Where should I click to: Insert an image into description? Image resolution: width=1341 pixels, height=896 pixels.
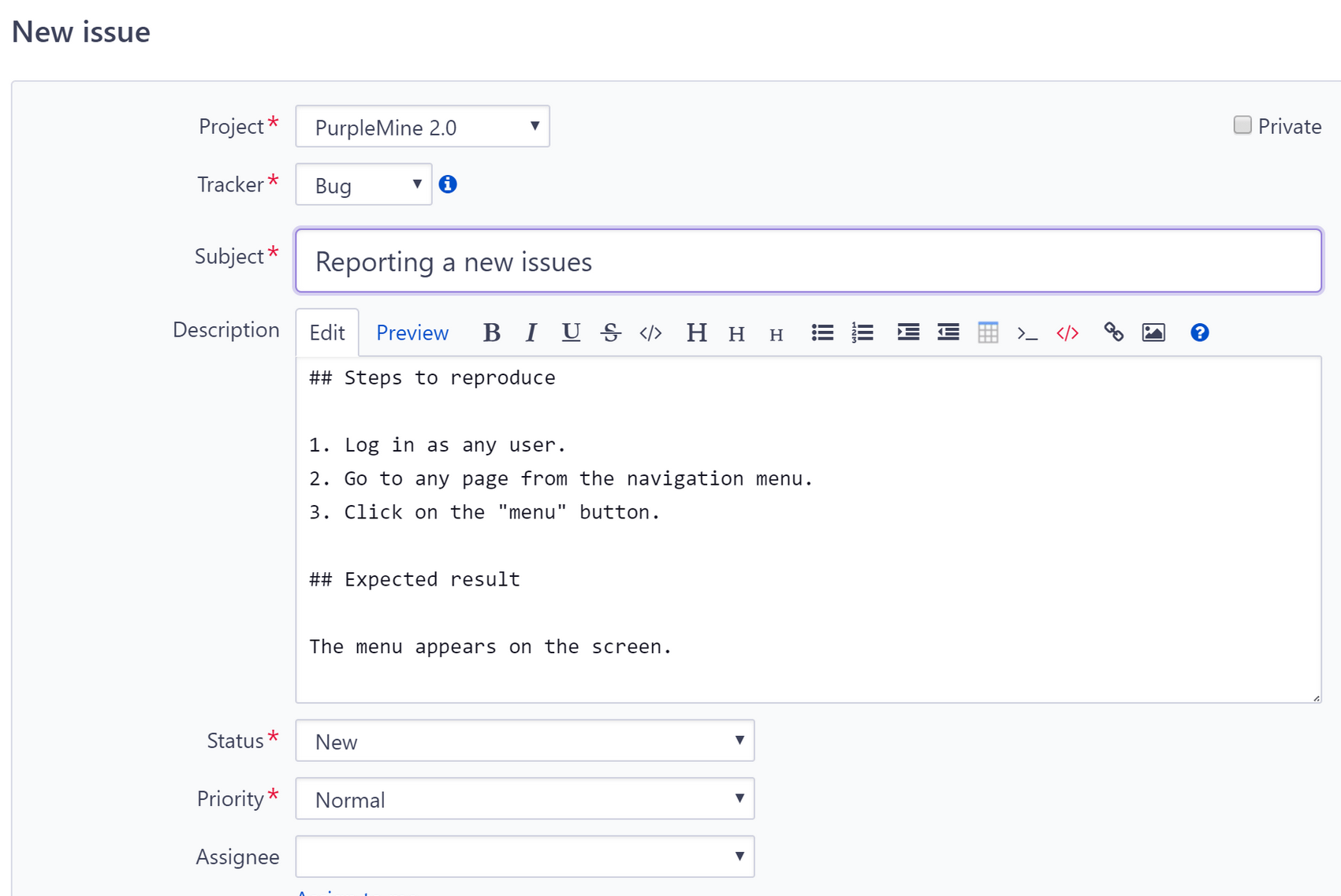(1153, 333)
